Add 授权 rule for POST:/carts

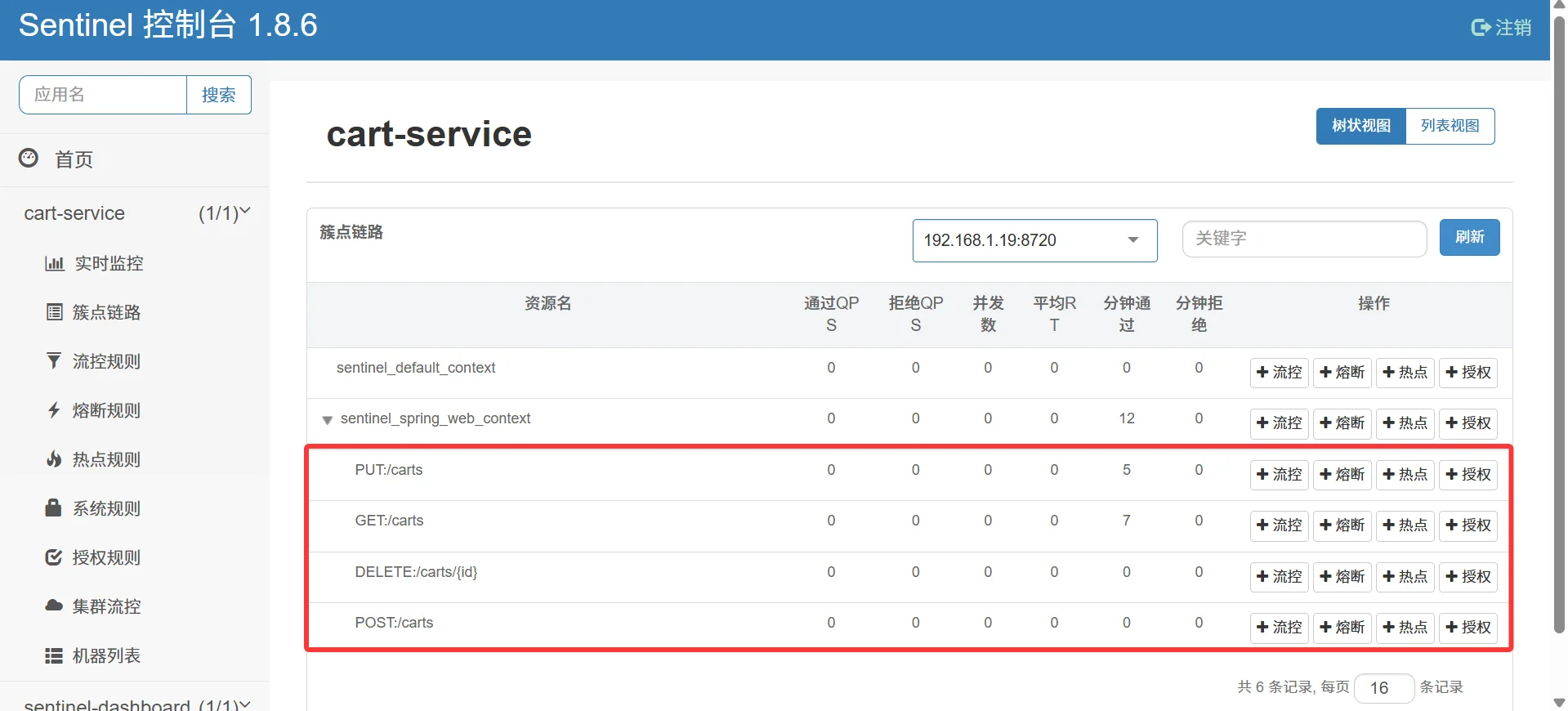tap(1467, 628)
